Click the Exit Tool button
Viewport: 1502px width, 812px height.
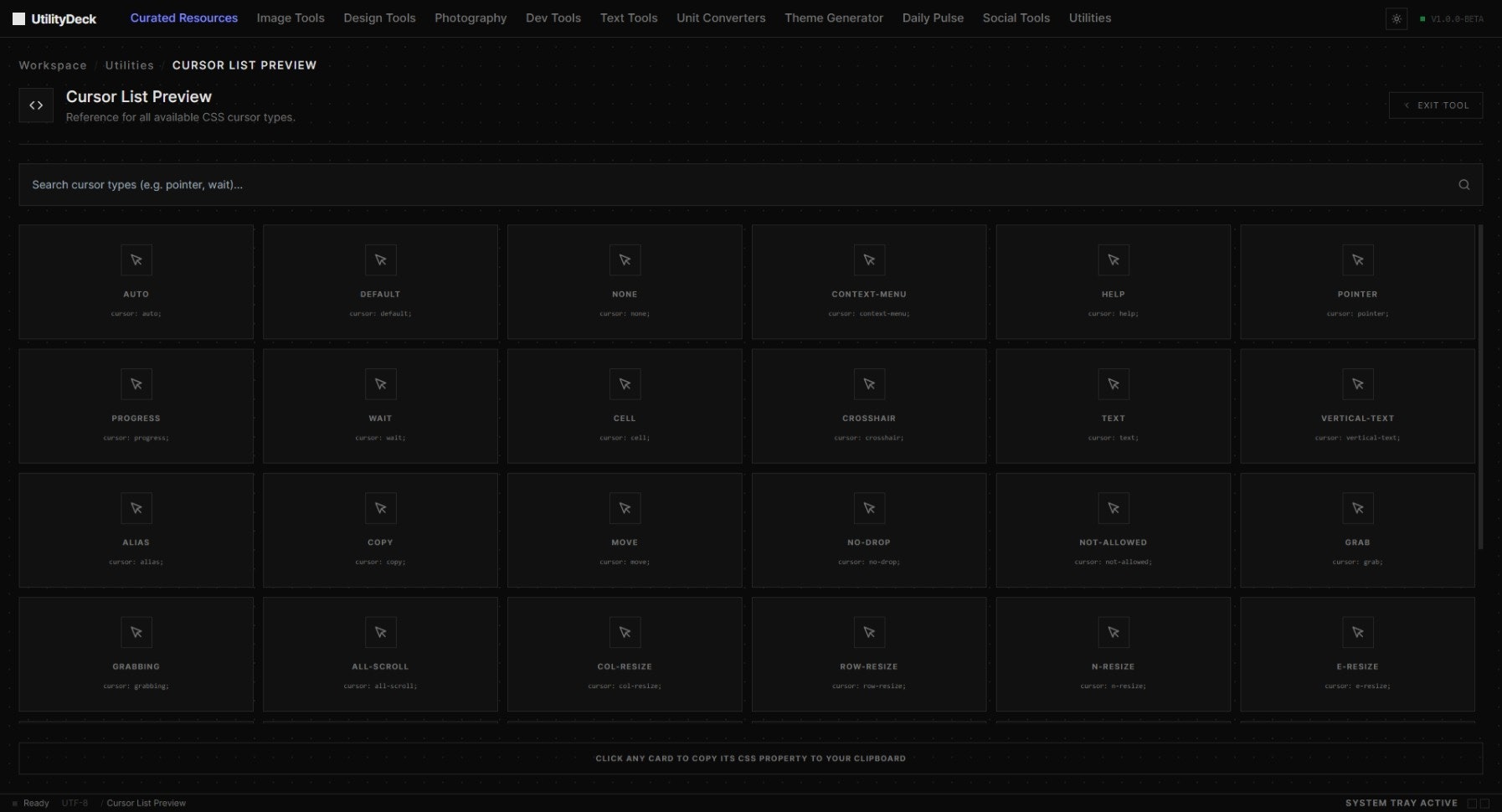pos(1435,105)
